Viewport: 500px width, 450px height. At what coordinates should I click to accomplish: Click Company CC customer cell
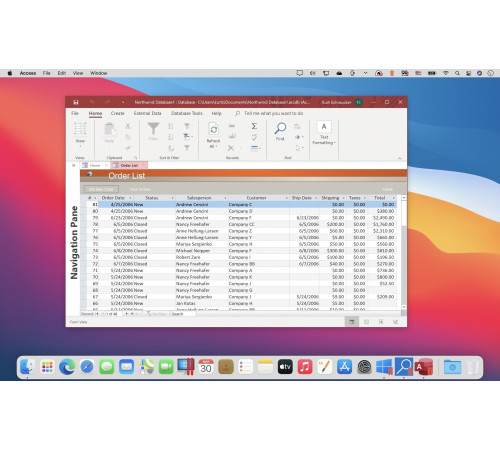click(259, 224)
